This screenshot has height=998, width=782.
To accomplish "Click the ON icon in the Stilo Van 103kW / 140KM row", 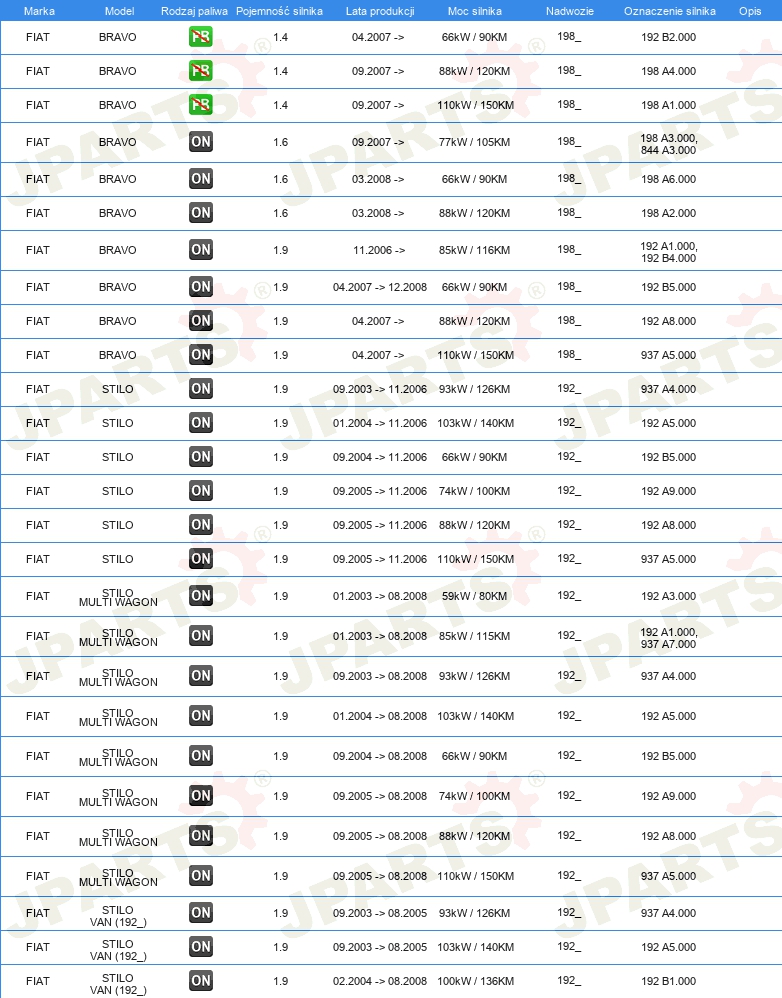I will pyautogui.click(x=200, y=946).
